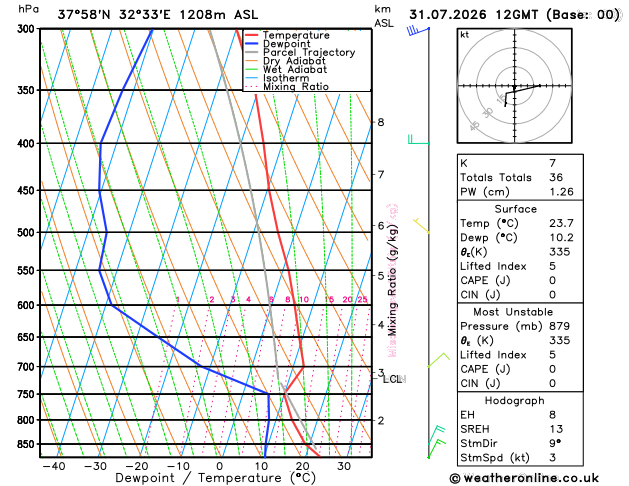This screenshot has width=629, height=486.
Task: Click the 500 hPa pressure label
Action: click(x=28, y=233)
